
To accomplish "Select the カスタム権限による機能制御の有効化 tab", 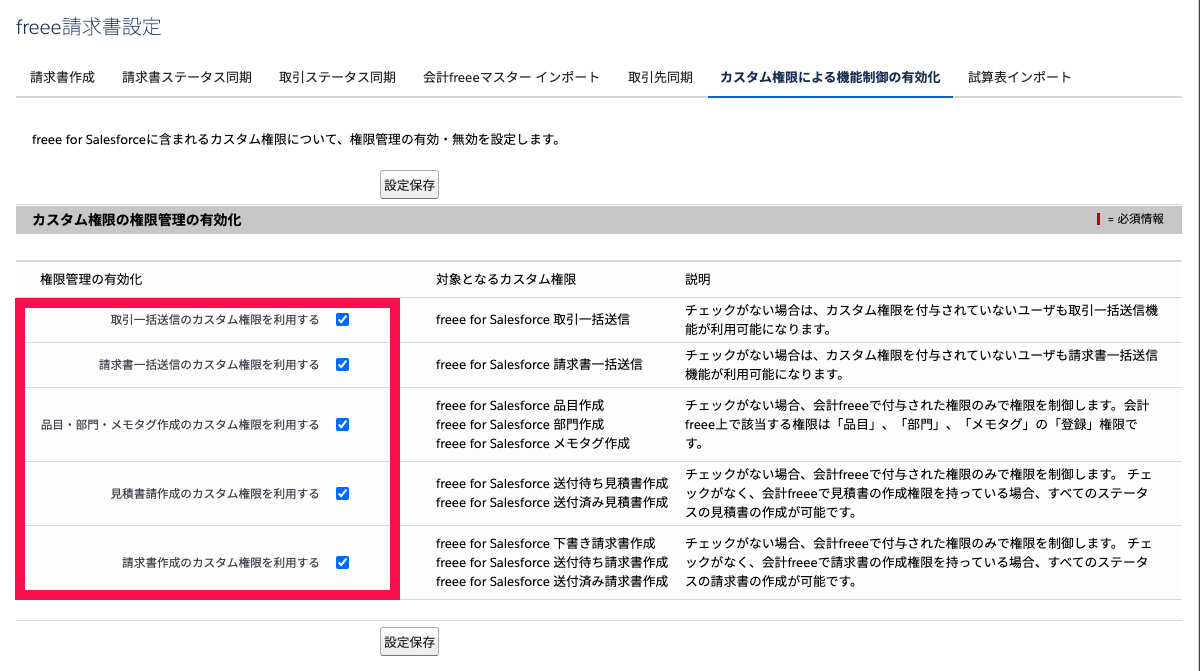I will [828, 75].
